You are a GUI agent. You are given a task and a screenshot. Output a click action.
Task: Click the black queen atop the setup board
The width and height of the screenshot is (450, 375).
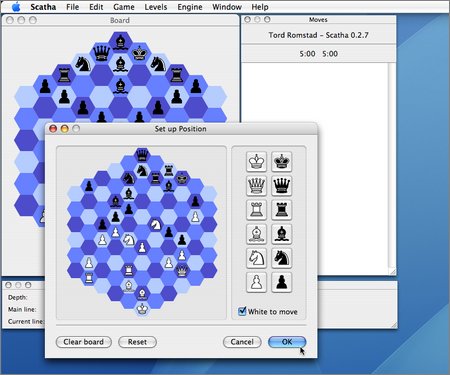[142, 155]
